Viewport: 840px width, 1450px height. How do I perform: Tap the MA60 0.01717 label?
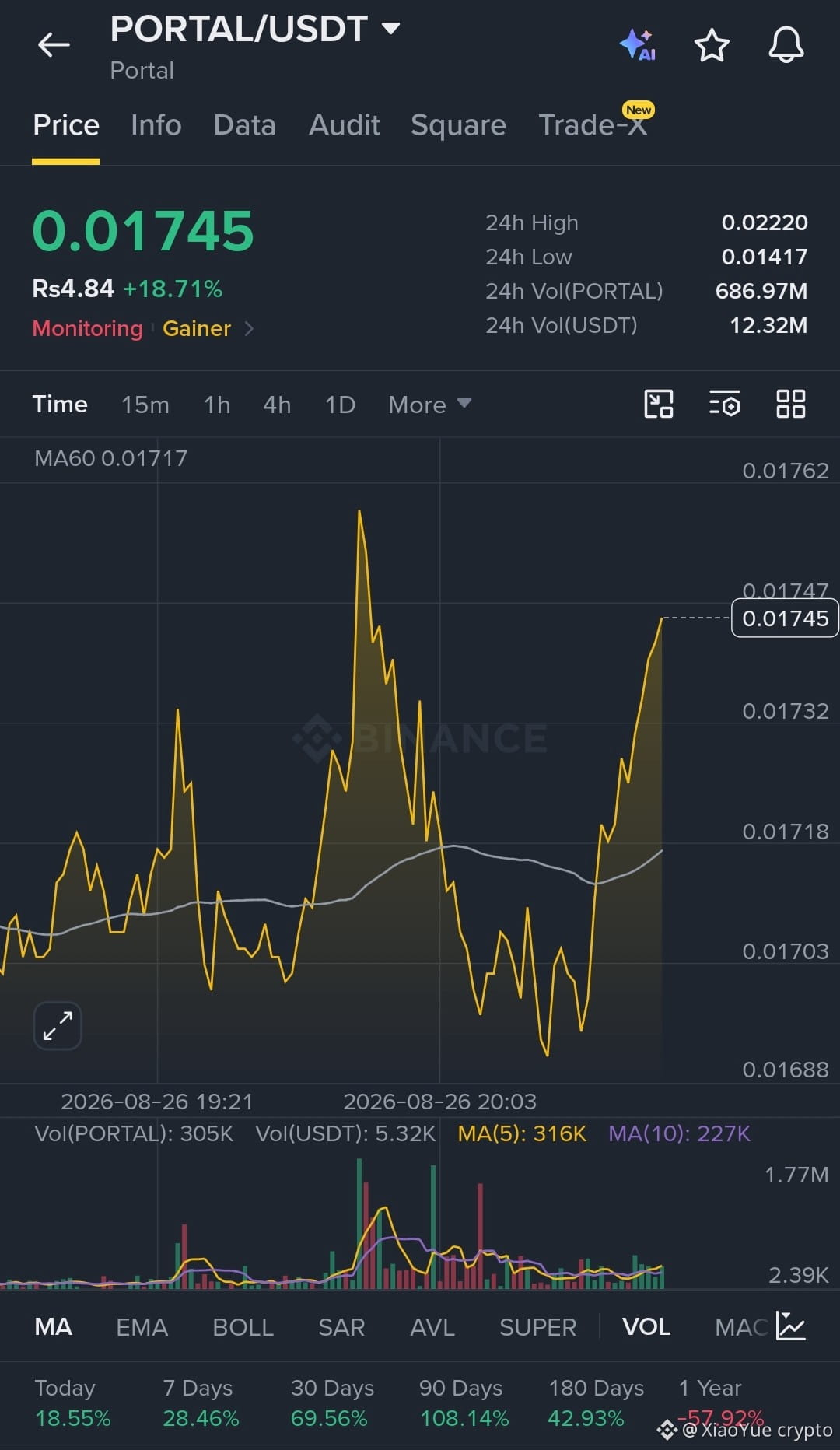point(110,458)
